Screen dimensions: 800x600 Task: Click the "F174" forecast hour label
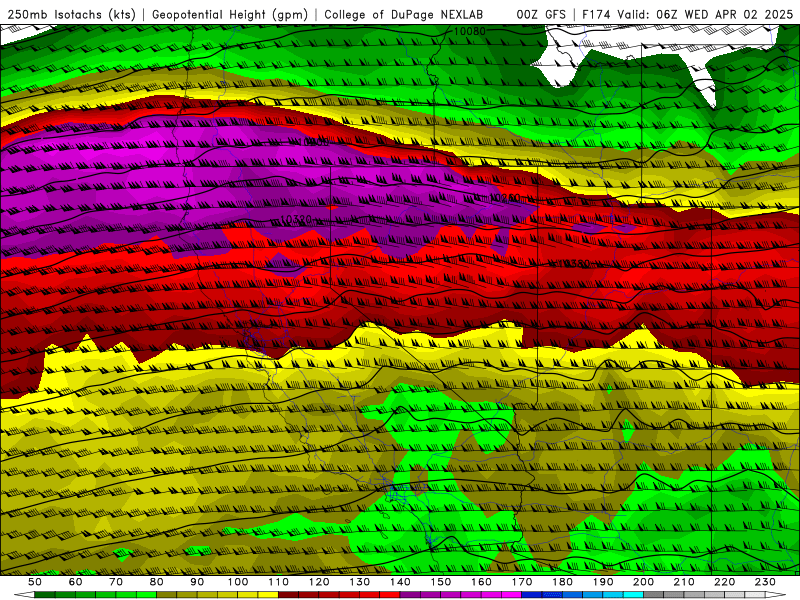597,14
